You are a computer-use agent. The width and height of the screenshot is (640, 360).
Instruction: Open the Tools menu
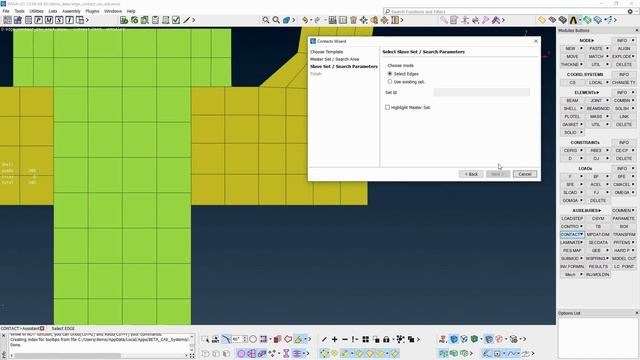click(19, 11)
